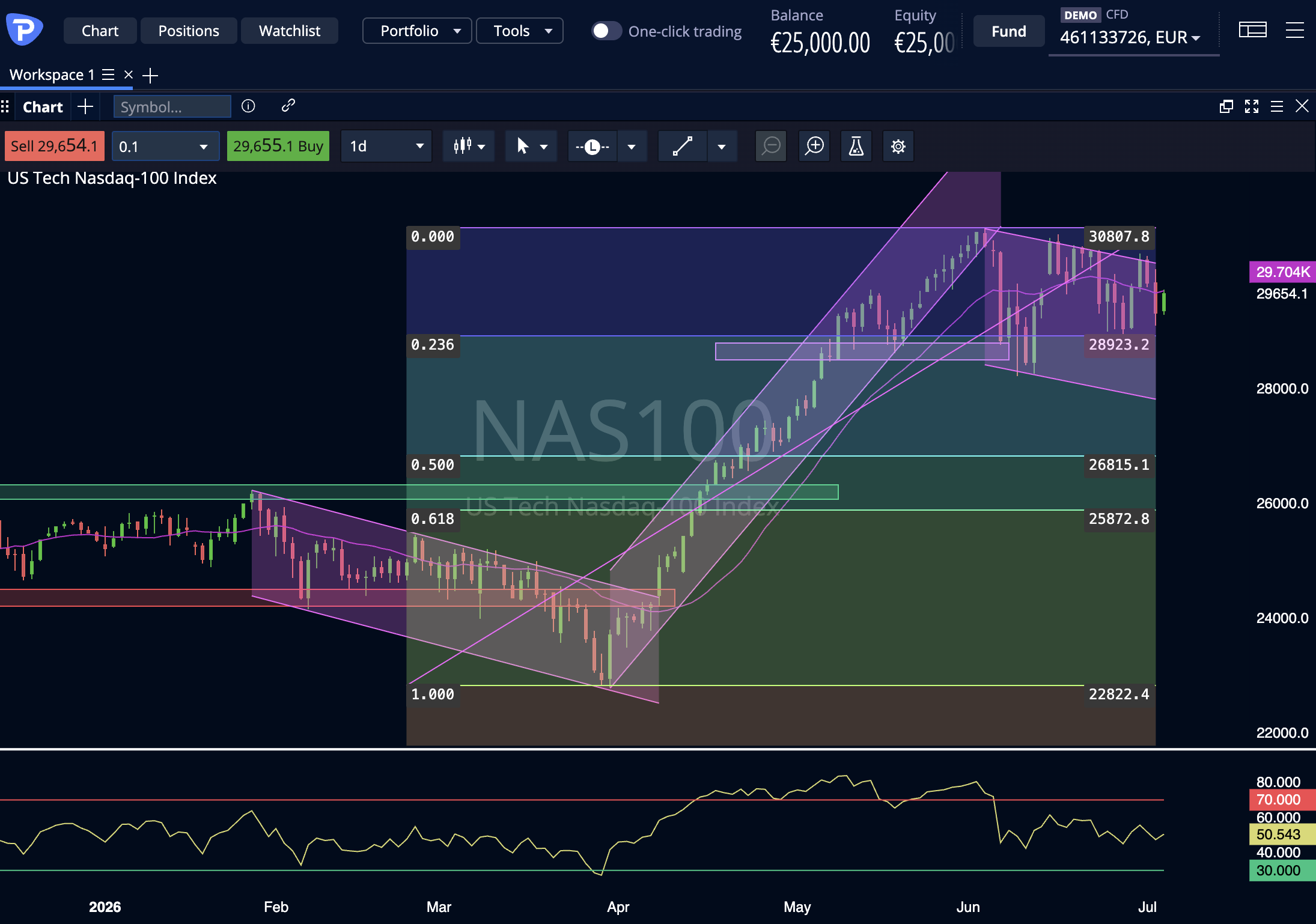
Task: Expand the Tools dropdown
Action: coord(519,31)
